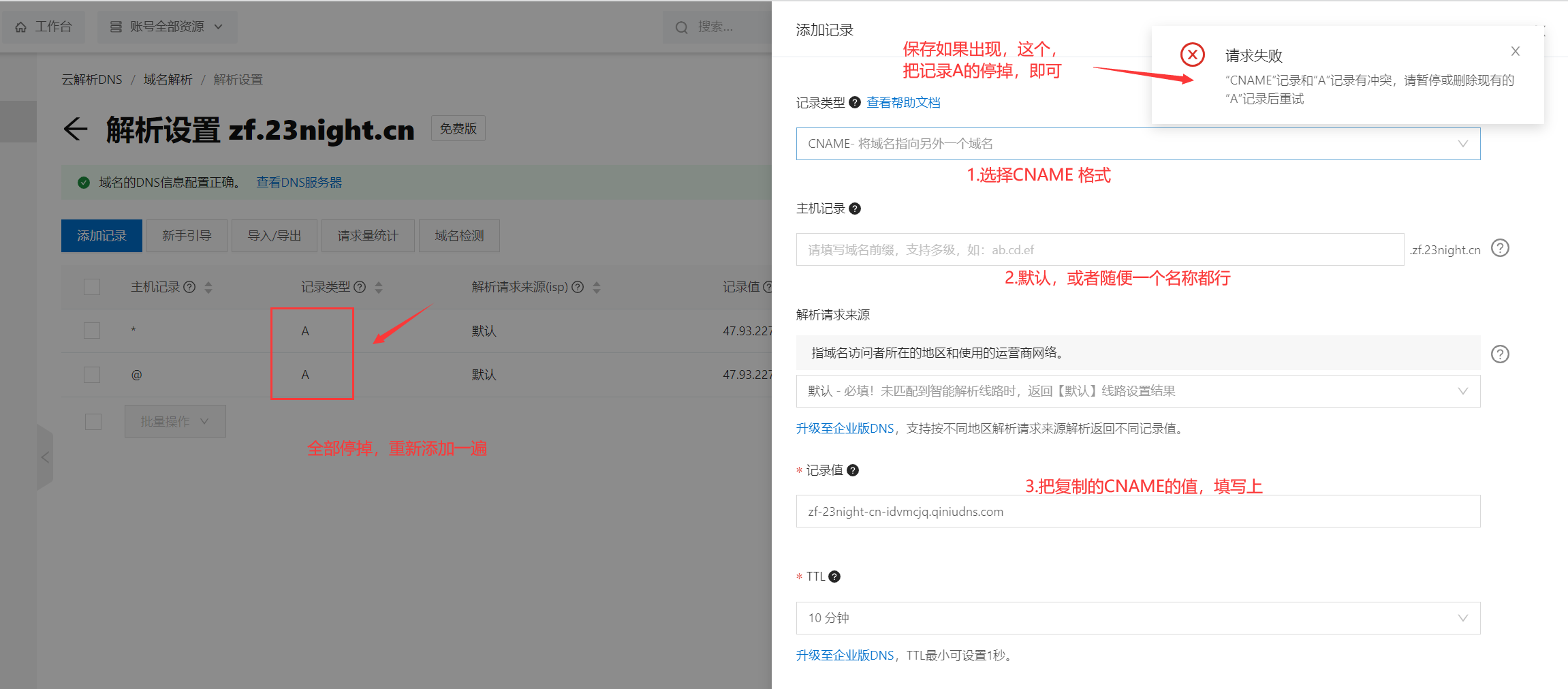This screenshot has width=1568, height=689.
Task: Click help icon next to 主机记录 label
Action: point(855,209)
